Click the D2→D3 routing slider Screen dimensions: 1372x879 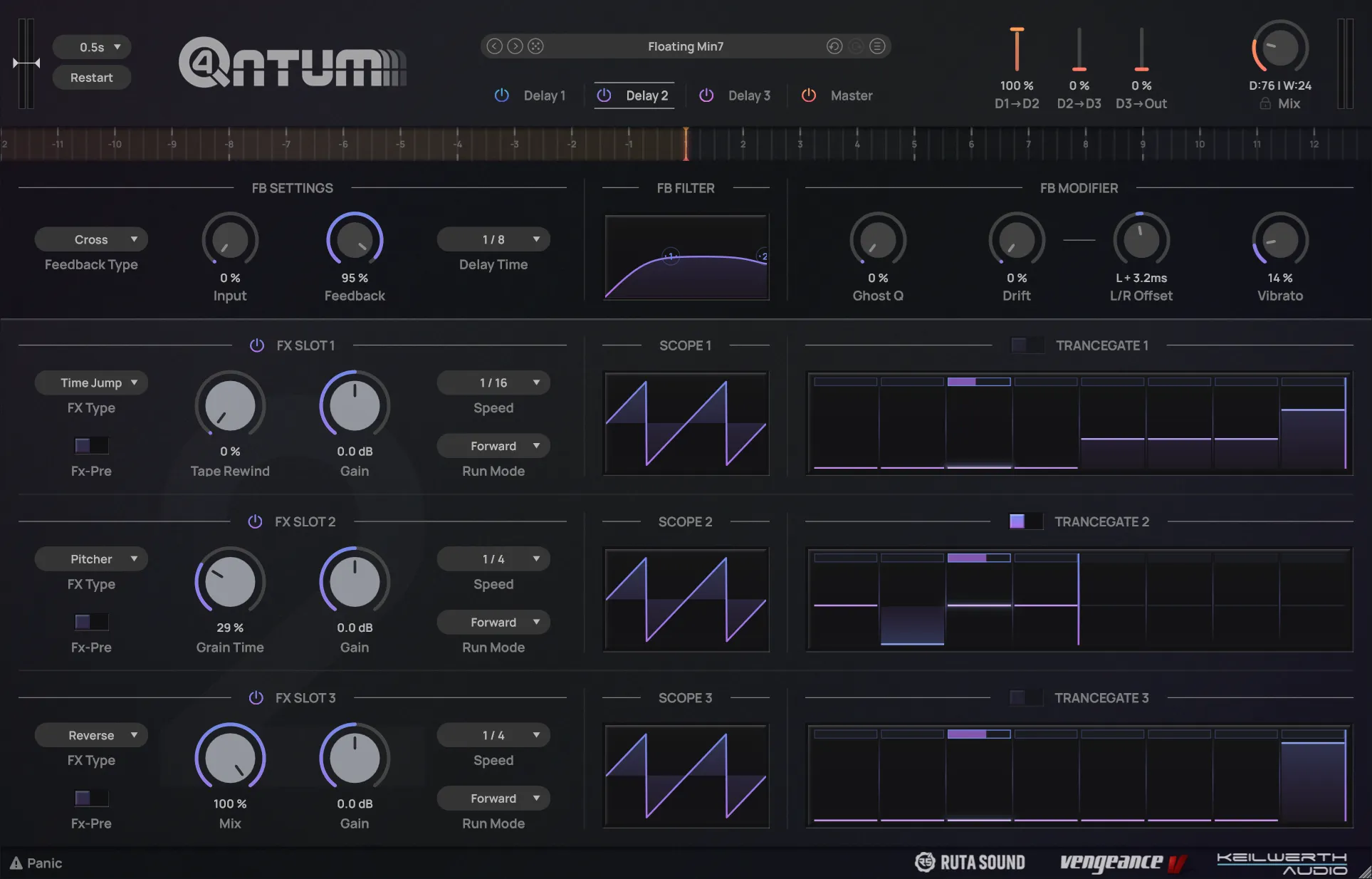(x=1079, y=49)
